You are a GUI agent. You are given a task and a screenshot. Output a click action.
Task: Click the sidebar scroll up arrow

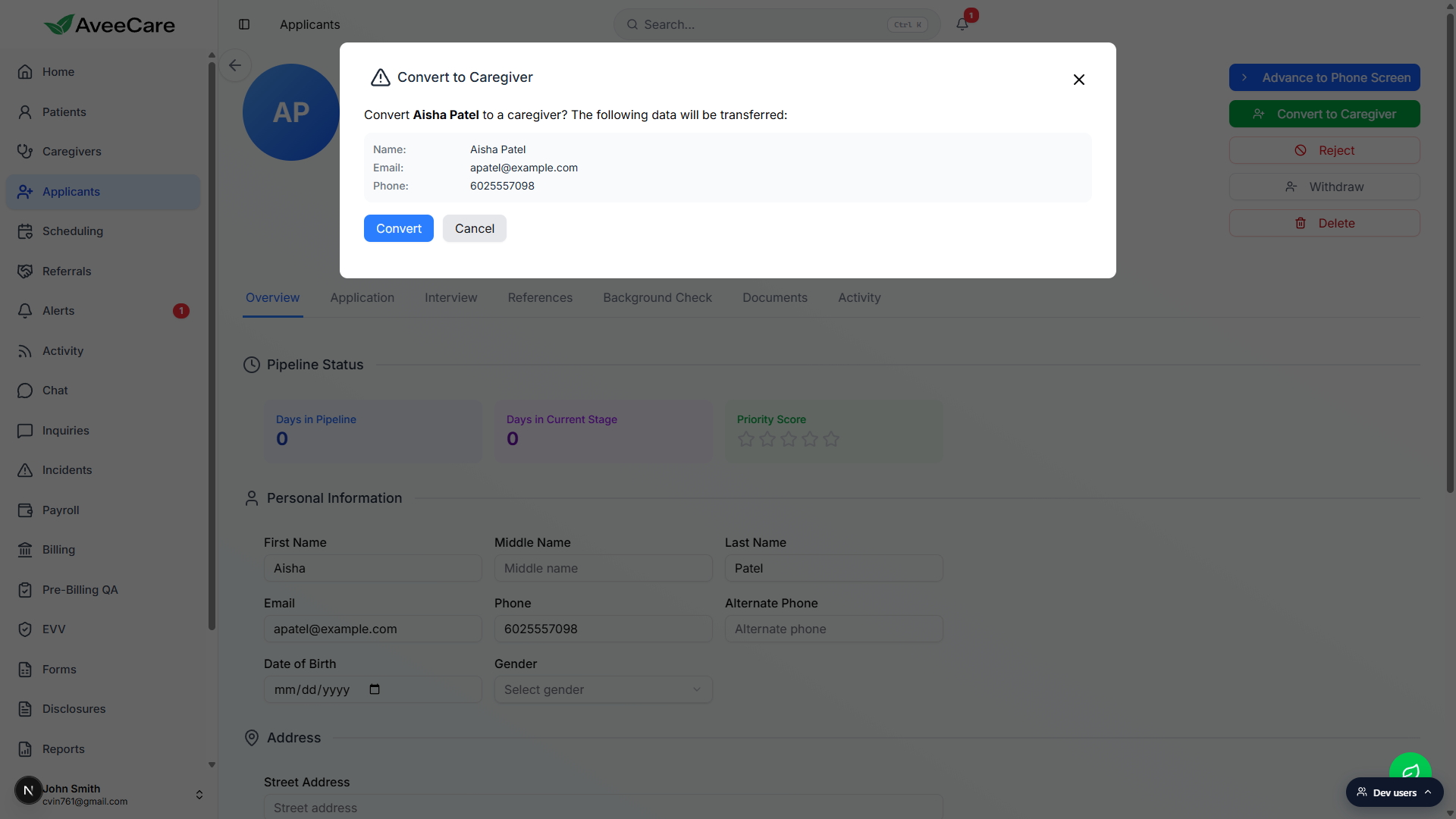click(x=212, y=55)
